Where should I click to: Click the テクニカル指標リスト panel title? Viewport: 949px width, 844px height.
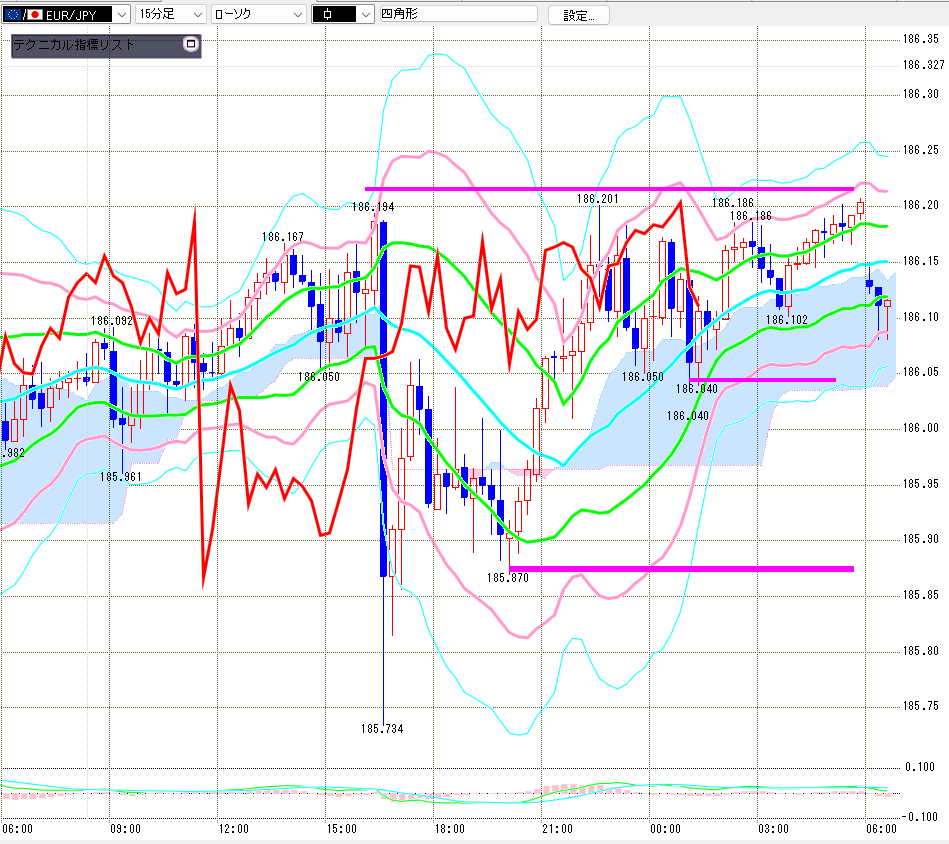coord(74,44)
